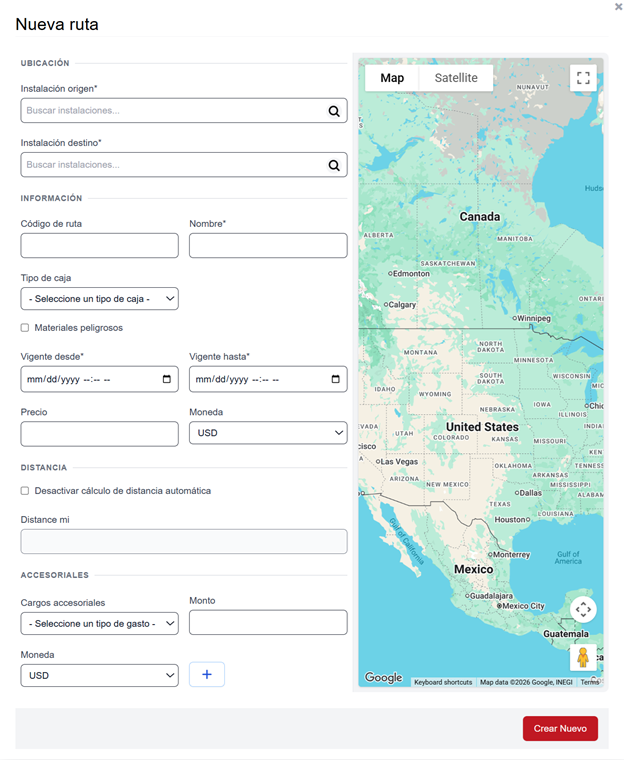Click Vigente desde date field

click(99, 379)
